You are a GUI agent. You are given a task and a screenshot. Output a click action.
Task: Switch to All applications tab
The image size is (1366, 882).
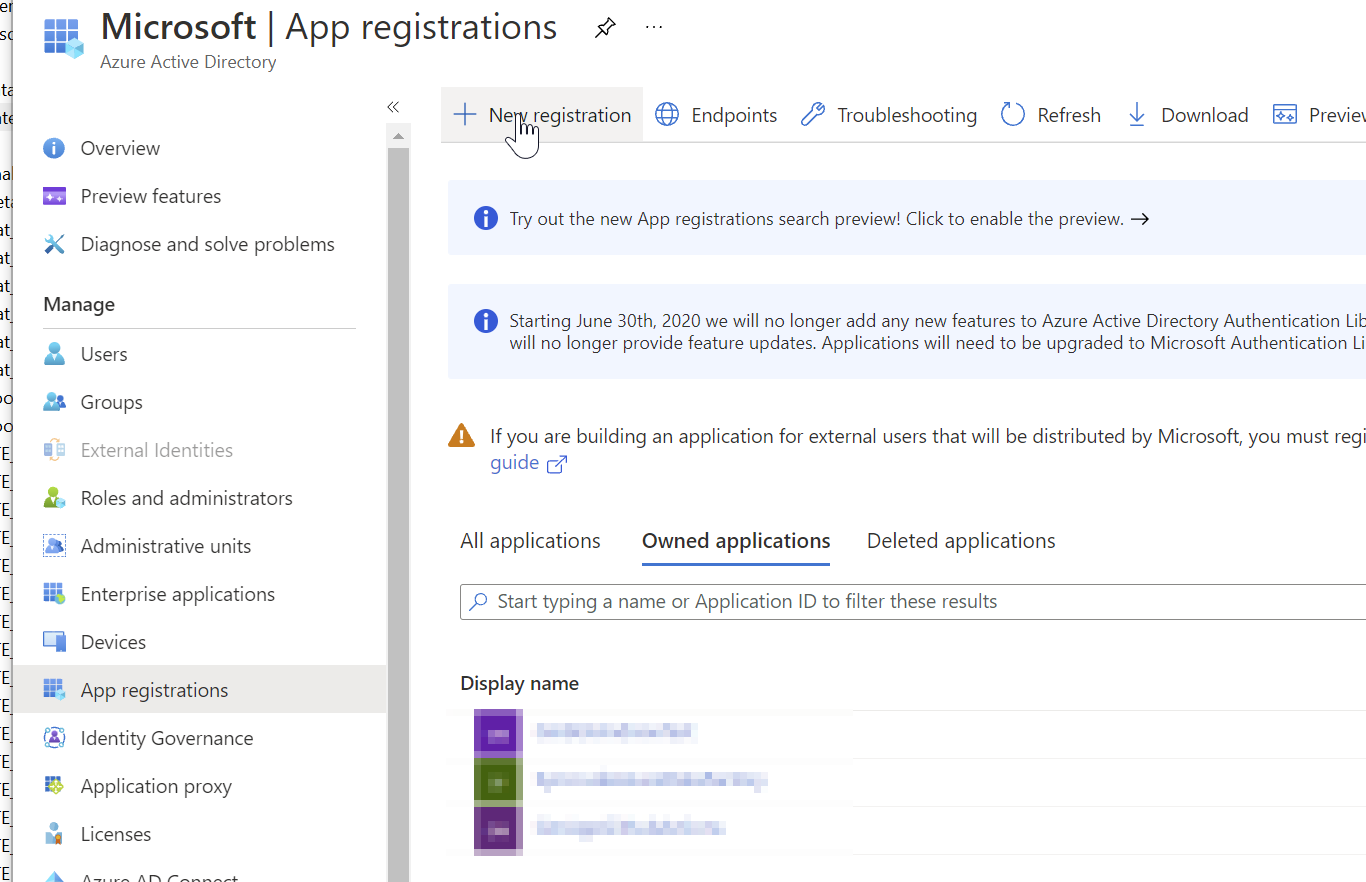[530, 541]
